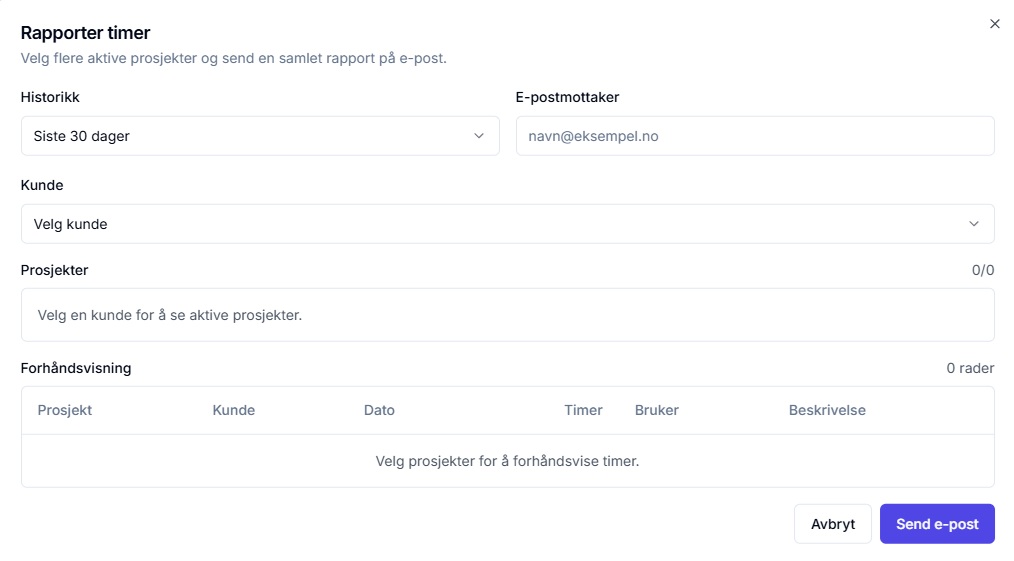Open the Historikk "Siste 30 dager" dropdown

[260, 136]
